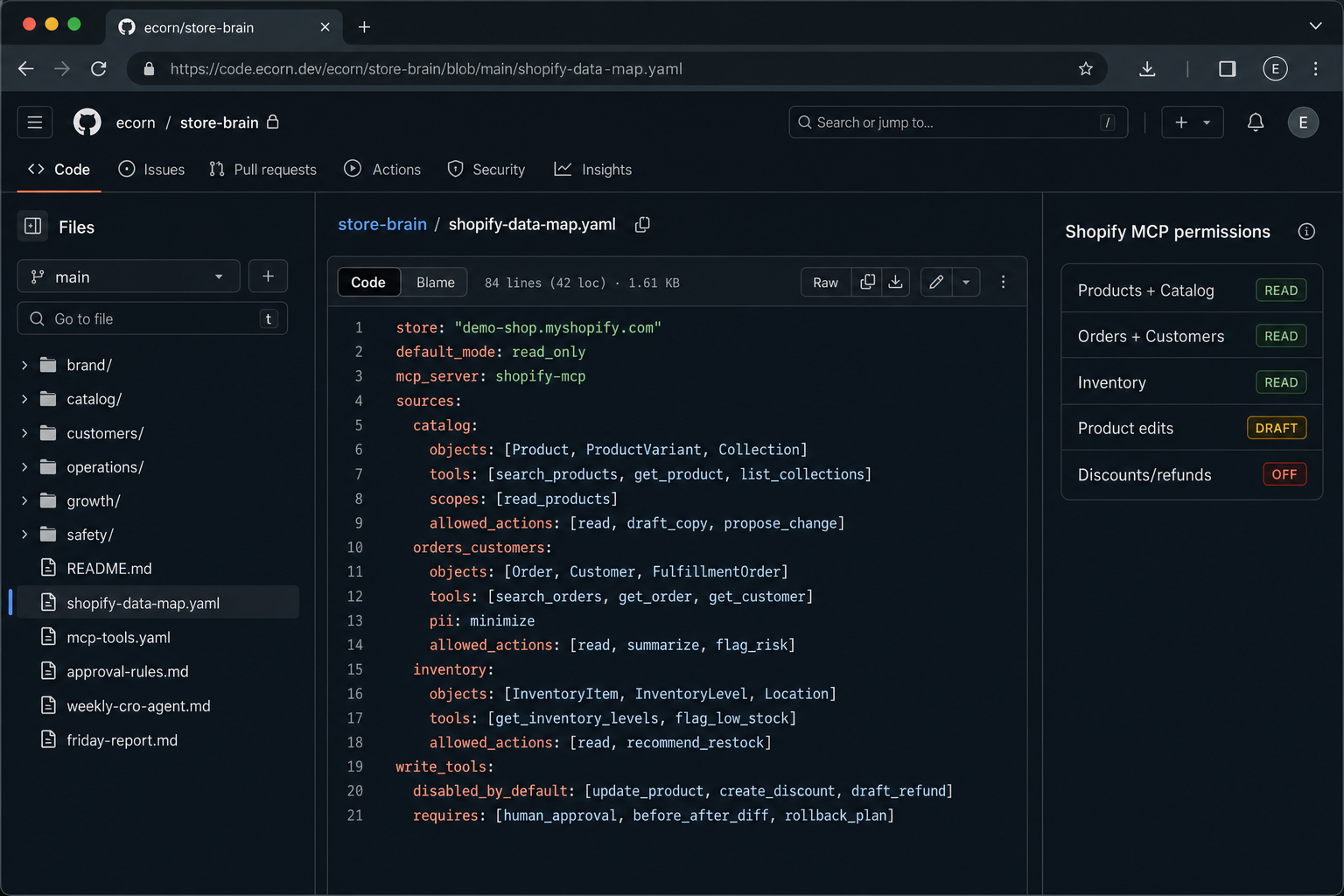Open the notifications bell
The width and height of the screenshot is (1344, 896).
point(1255,122)
